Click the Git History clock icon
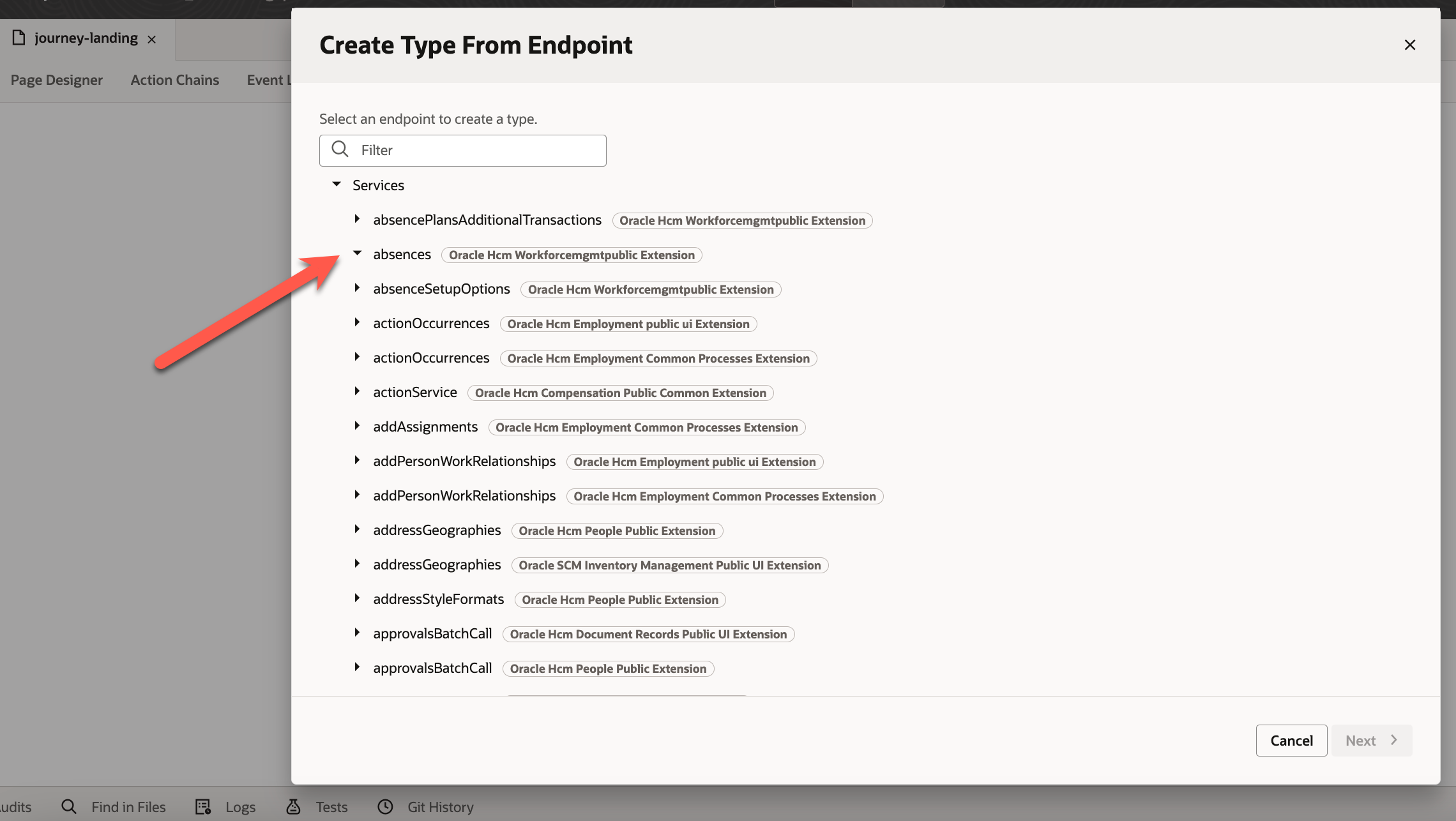 (386, 806)
